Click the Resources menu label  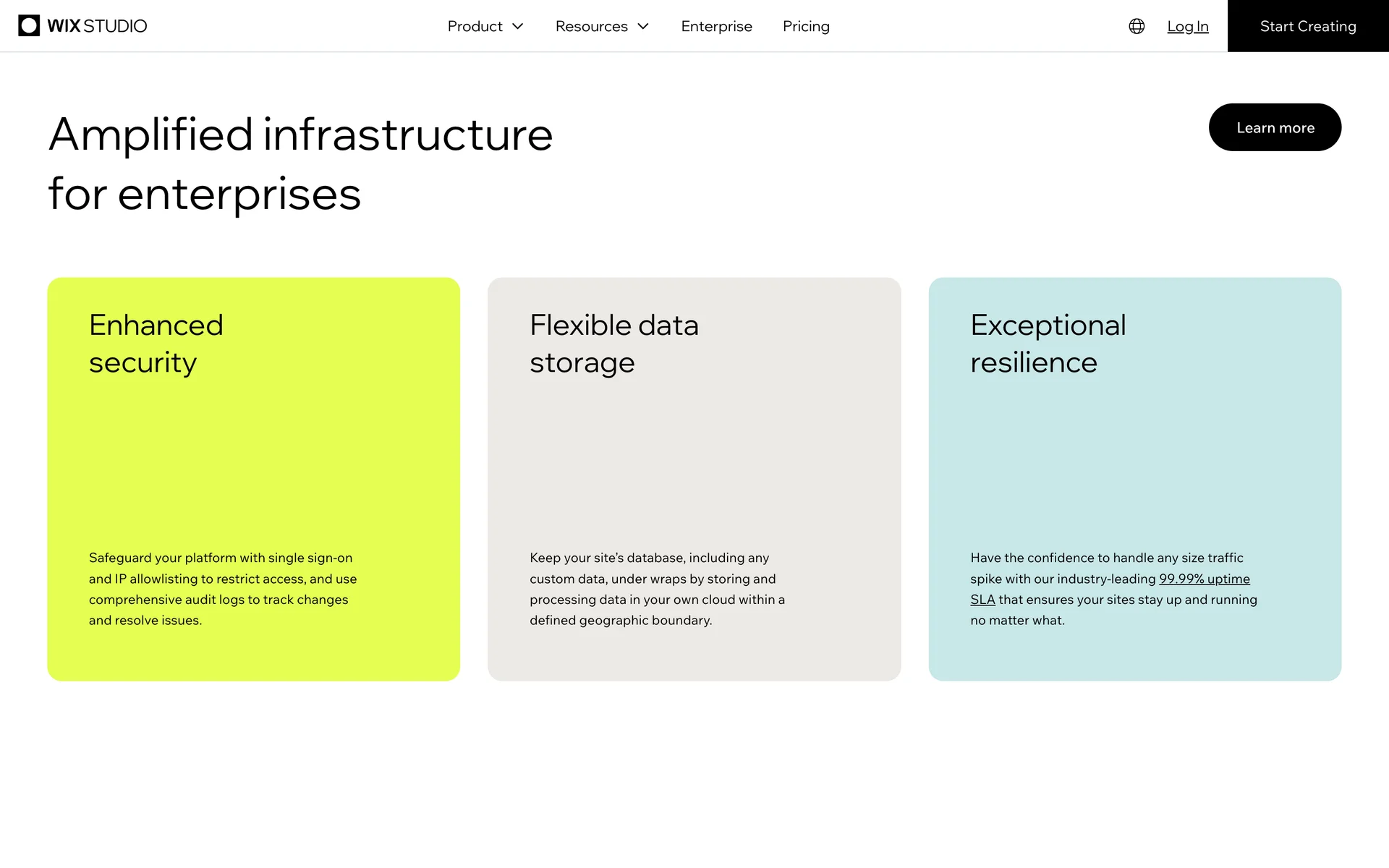(x=591, y=27)
